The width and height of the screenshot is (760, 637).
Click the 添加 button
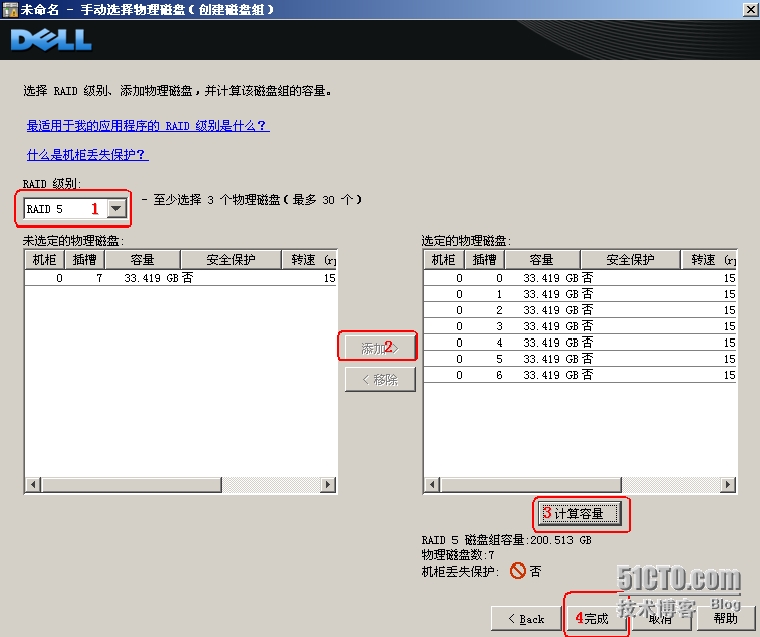tap(380, 348)
